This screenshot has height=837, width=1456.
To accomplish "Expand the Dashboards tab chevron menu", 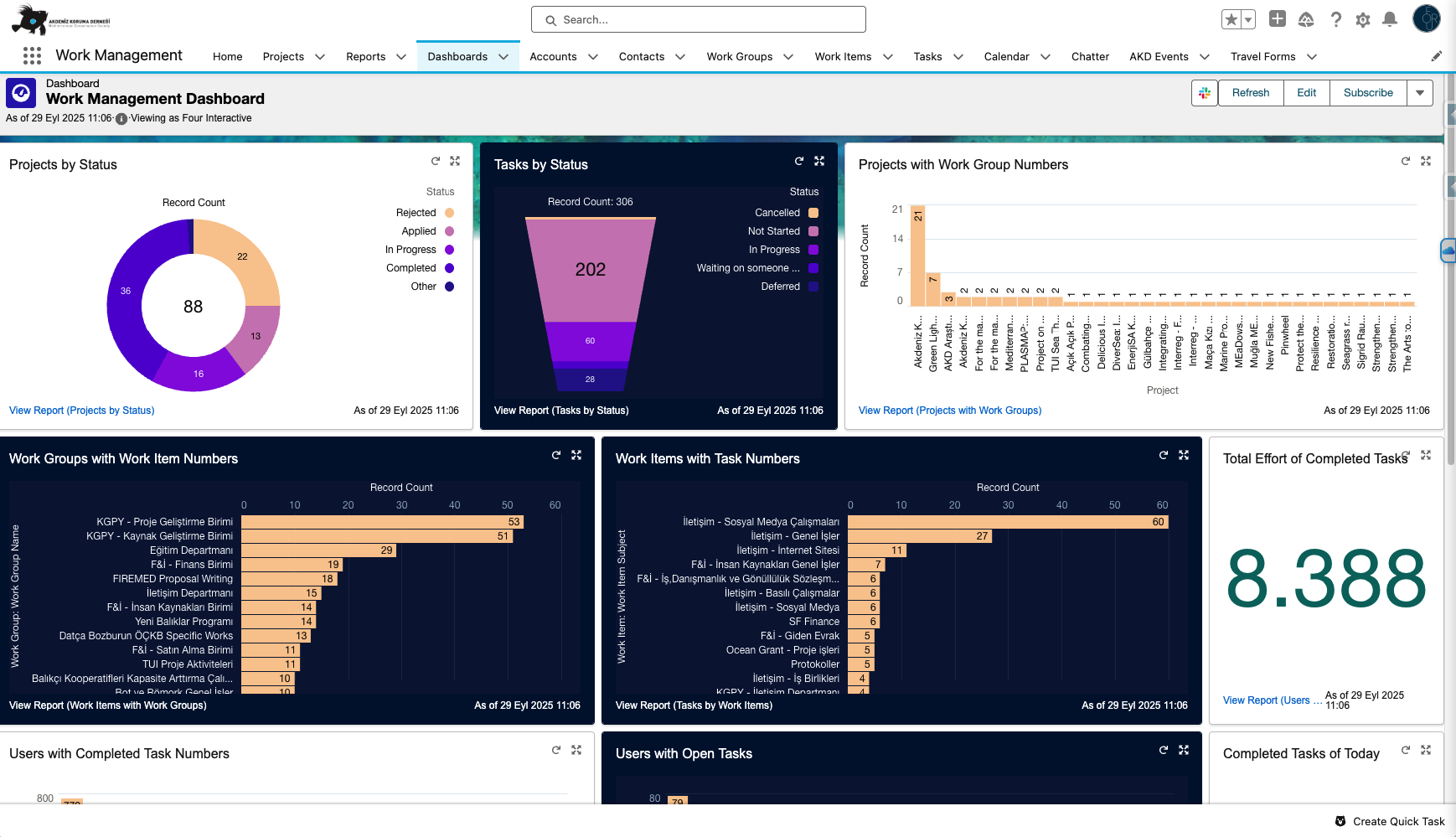I will 503,57.
